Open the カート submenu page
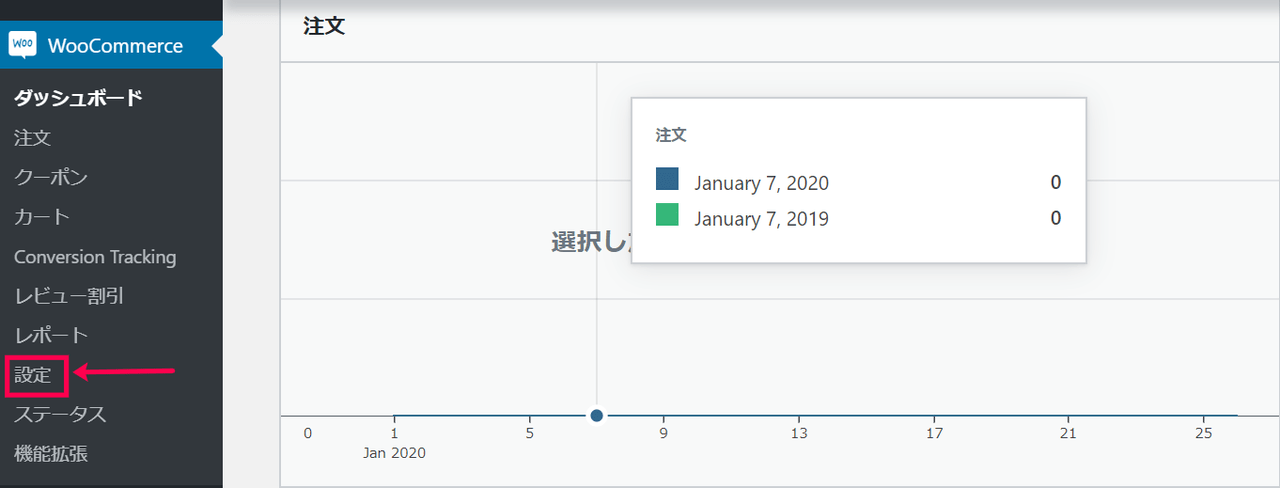 pos(42,217)
